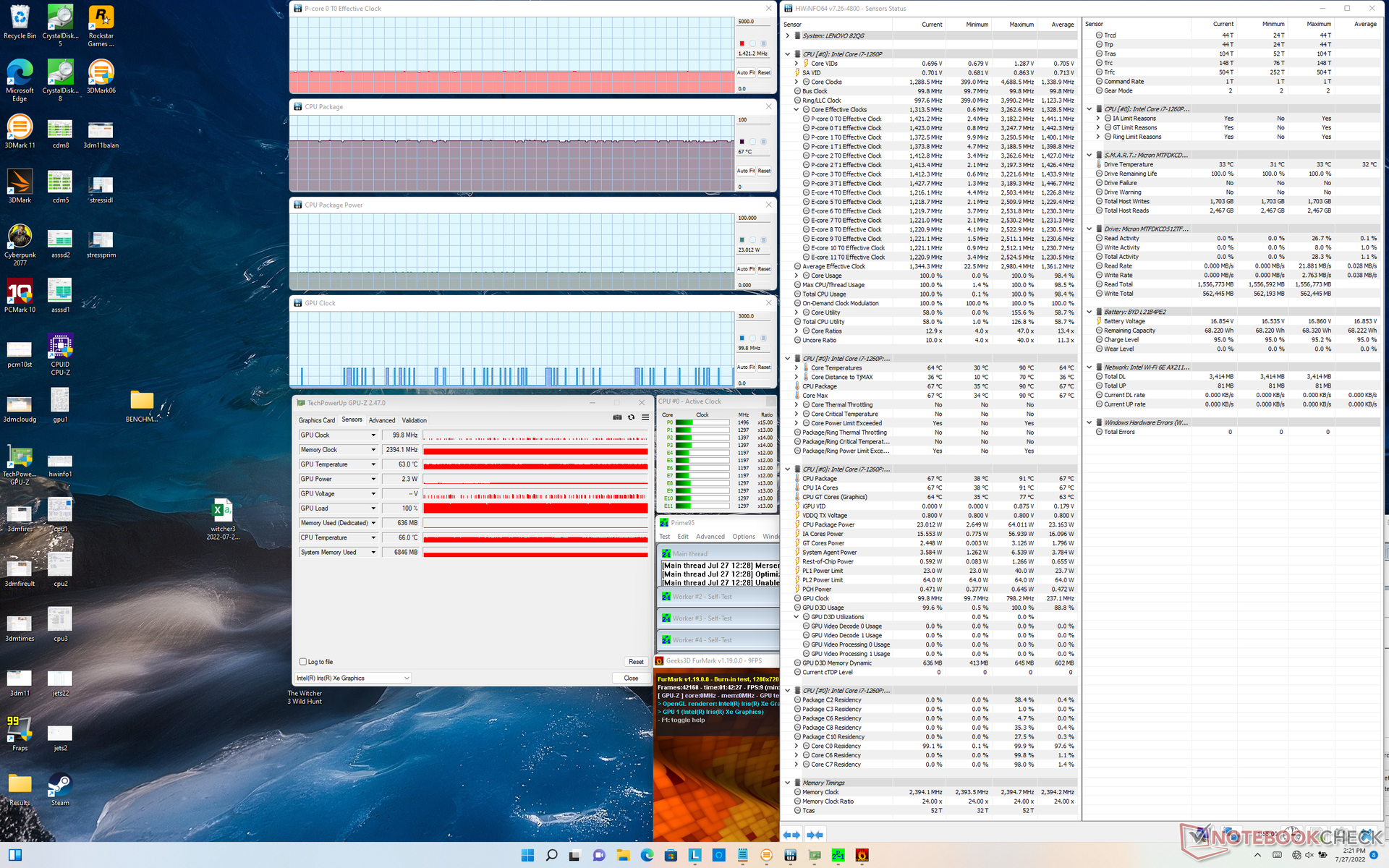This screenshot has height=868, width=1389.
Task: Open the Prime95 Options menu
Action: tap(743, 537)
